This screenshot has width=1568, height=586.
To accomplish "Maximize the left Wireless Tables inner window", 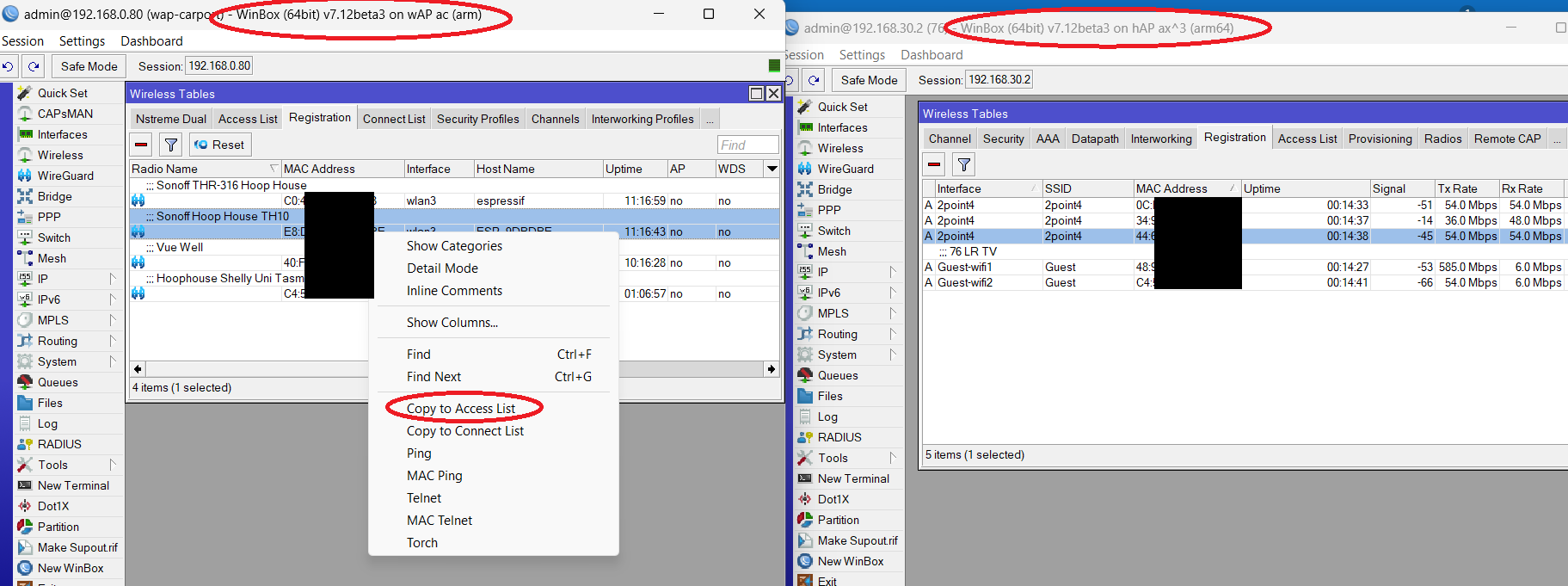I will click(756, 94).
